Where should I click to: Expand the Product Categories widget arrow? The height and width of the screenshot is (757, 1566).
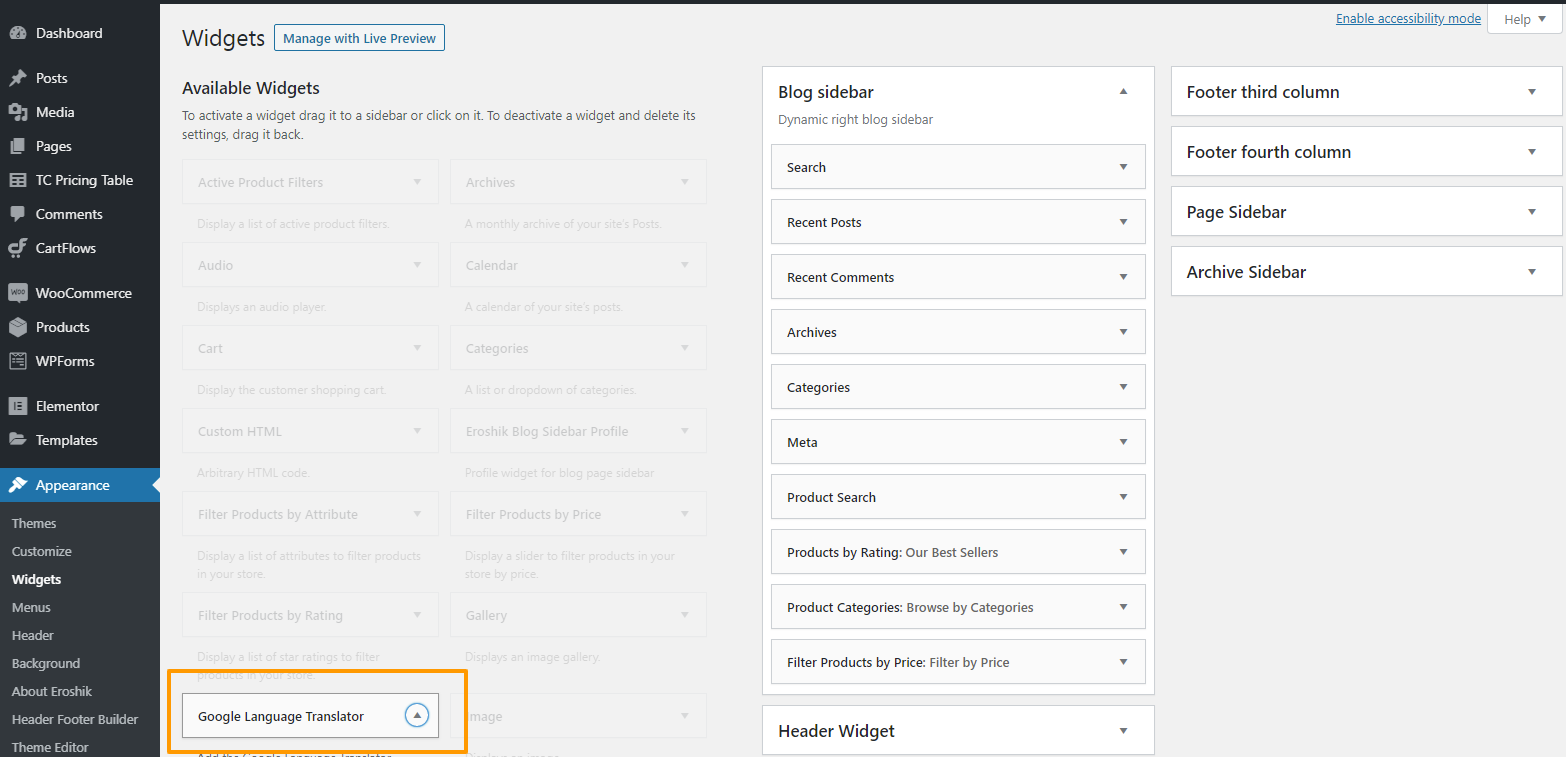tap(1123, 607)
